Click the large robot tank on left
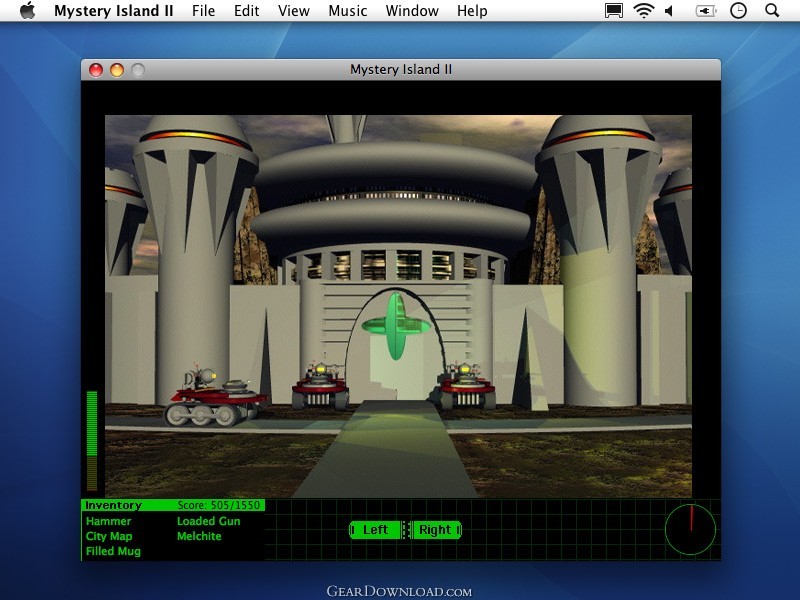Image resolution: width=800 pixels, height=600 pixels. coord(214,396)
